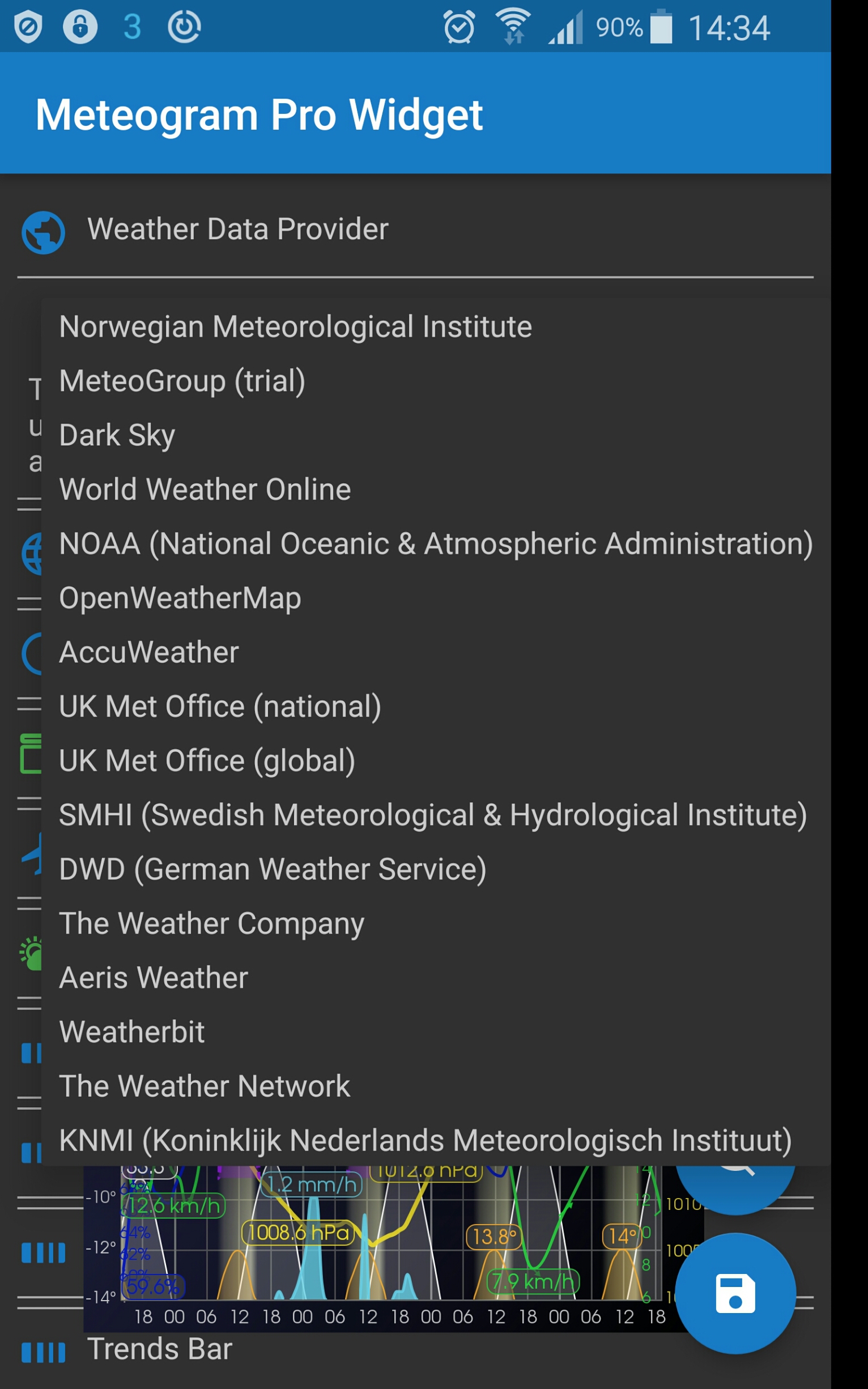Tap the Trends Bar setting label
This screenshot has width=868, height=1389.
point(160,1348)
